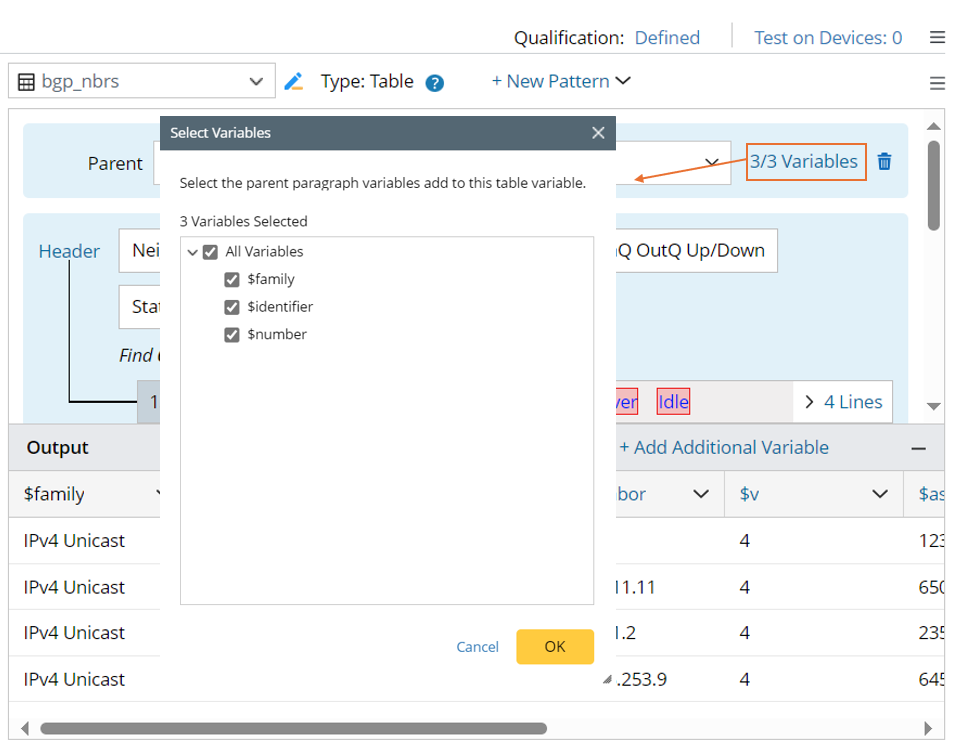Image resolution: width=961 pixels, height=742 pixels.
Task: Toggle the $identifier checkbox
Action: 232,307
